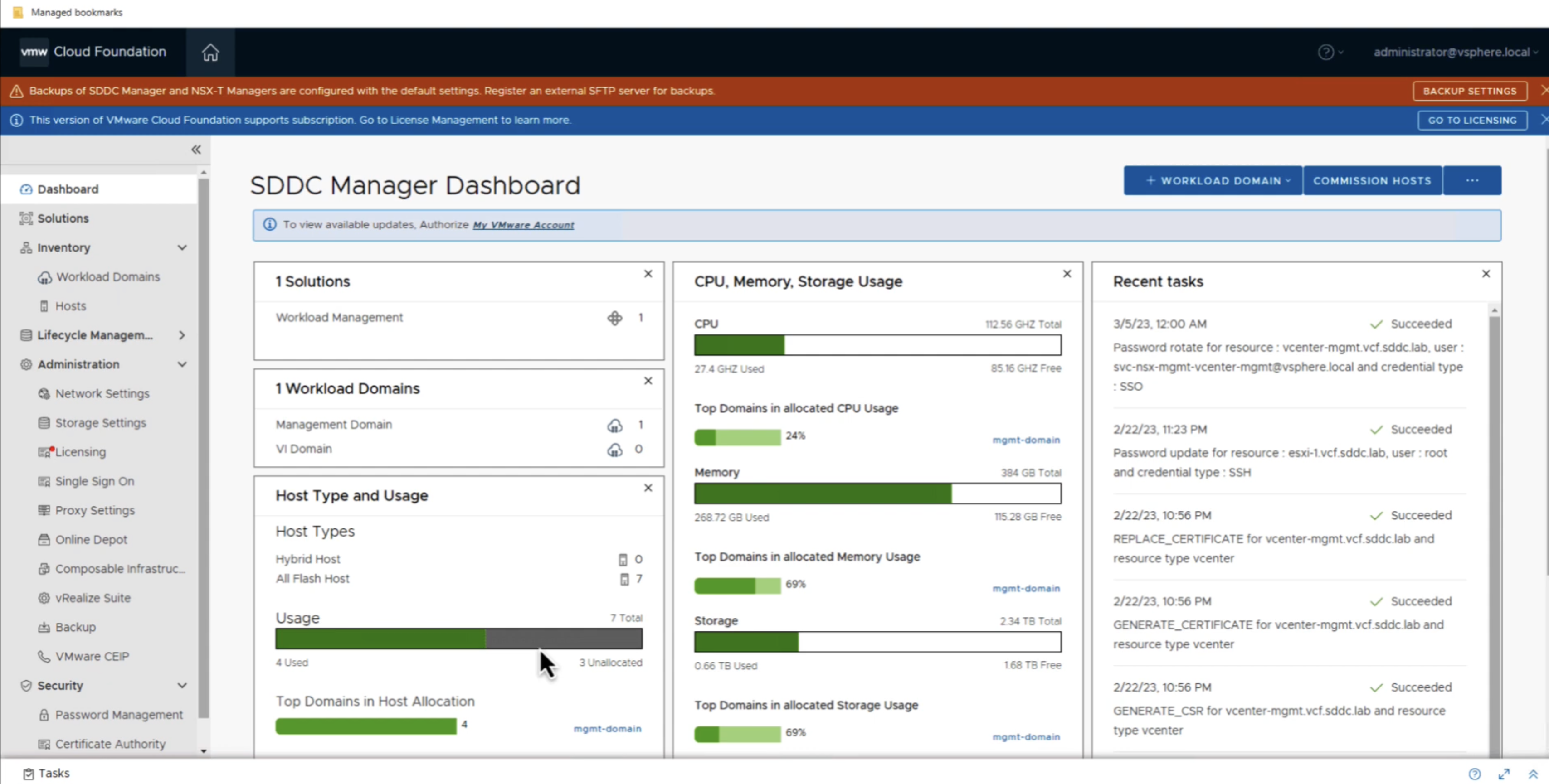
Task: Click the Go To Licensing button
Action: coord(1471,120)
